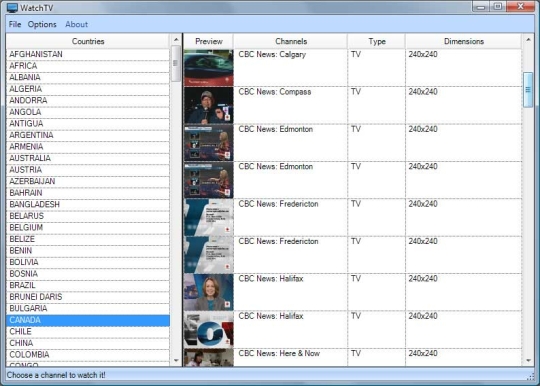Open CBC News: Compass preview thumbnail
This screenshot has width=540, height=386.
point(209,105)
